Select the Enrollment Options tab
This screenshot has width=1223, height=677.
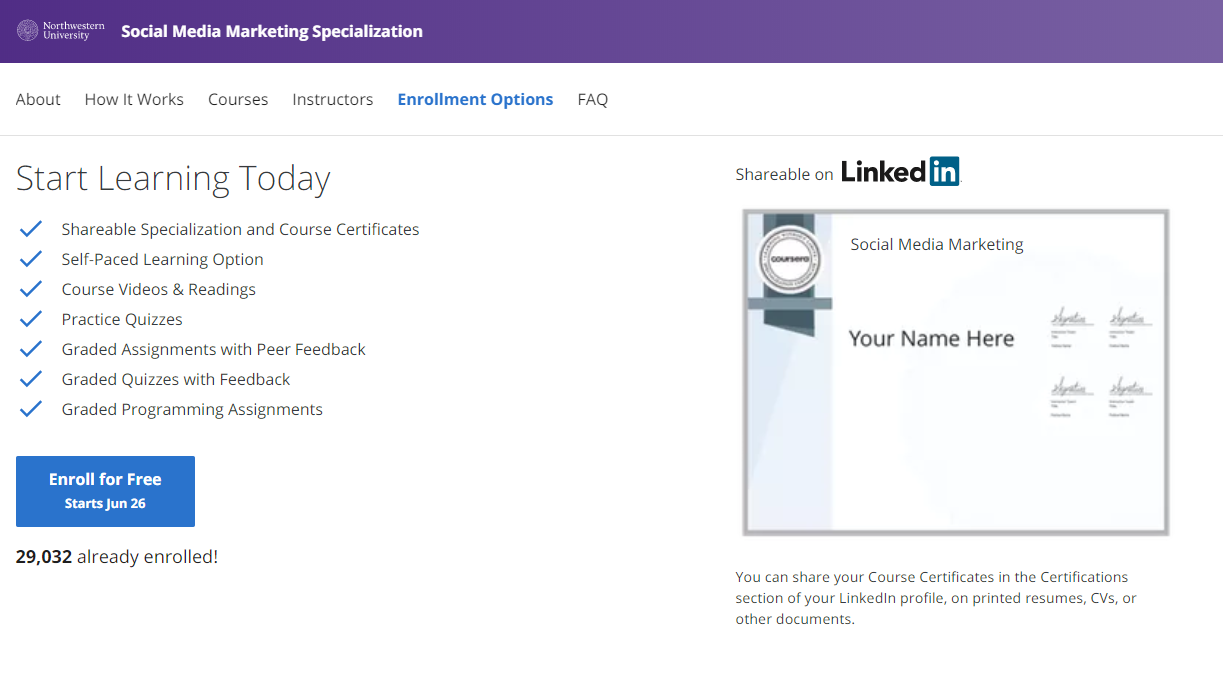[475, 99]
